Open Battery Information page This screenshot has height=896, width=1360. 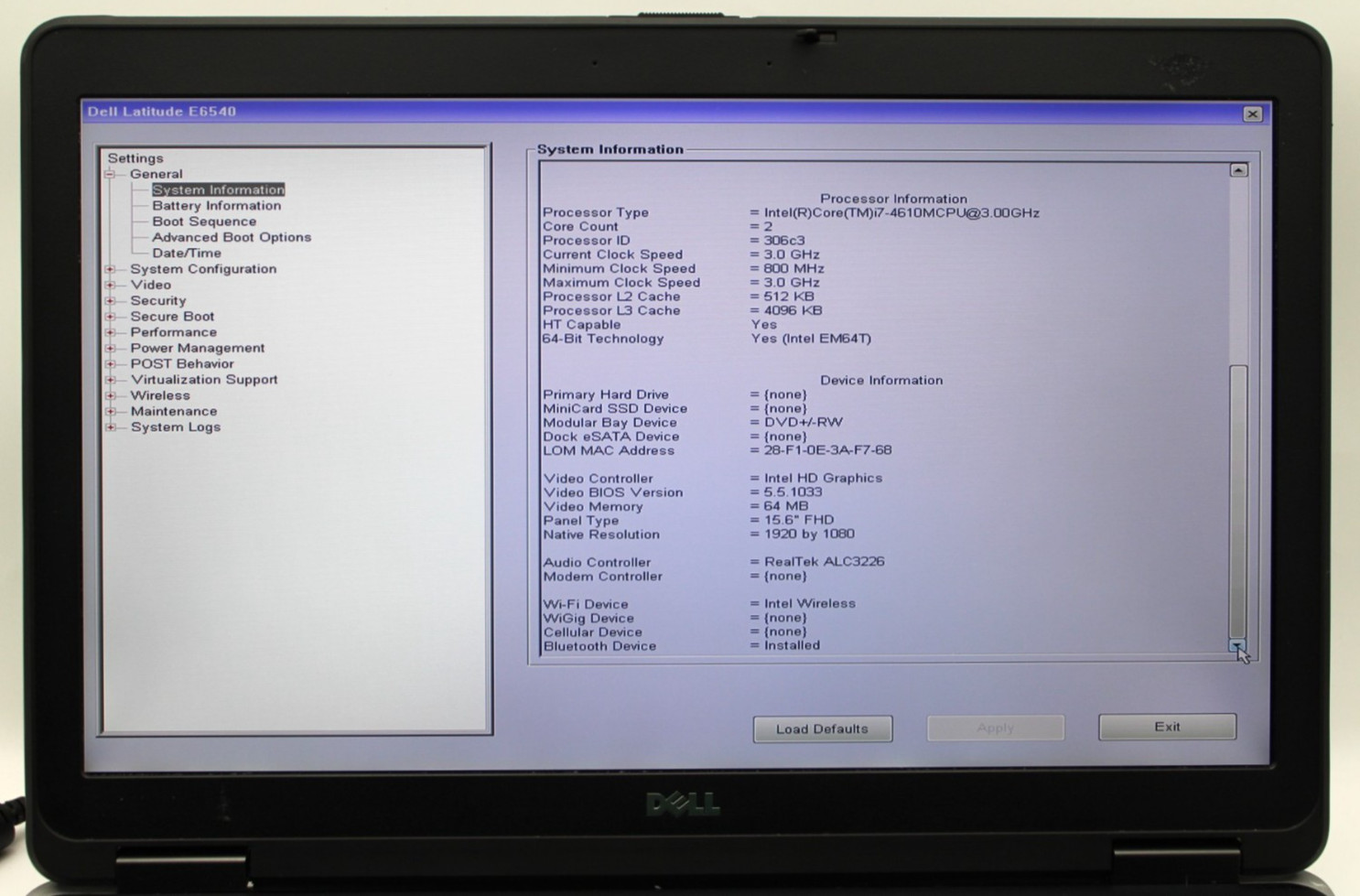point(217,205)
